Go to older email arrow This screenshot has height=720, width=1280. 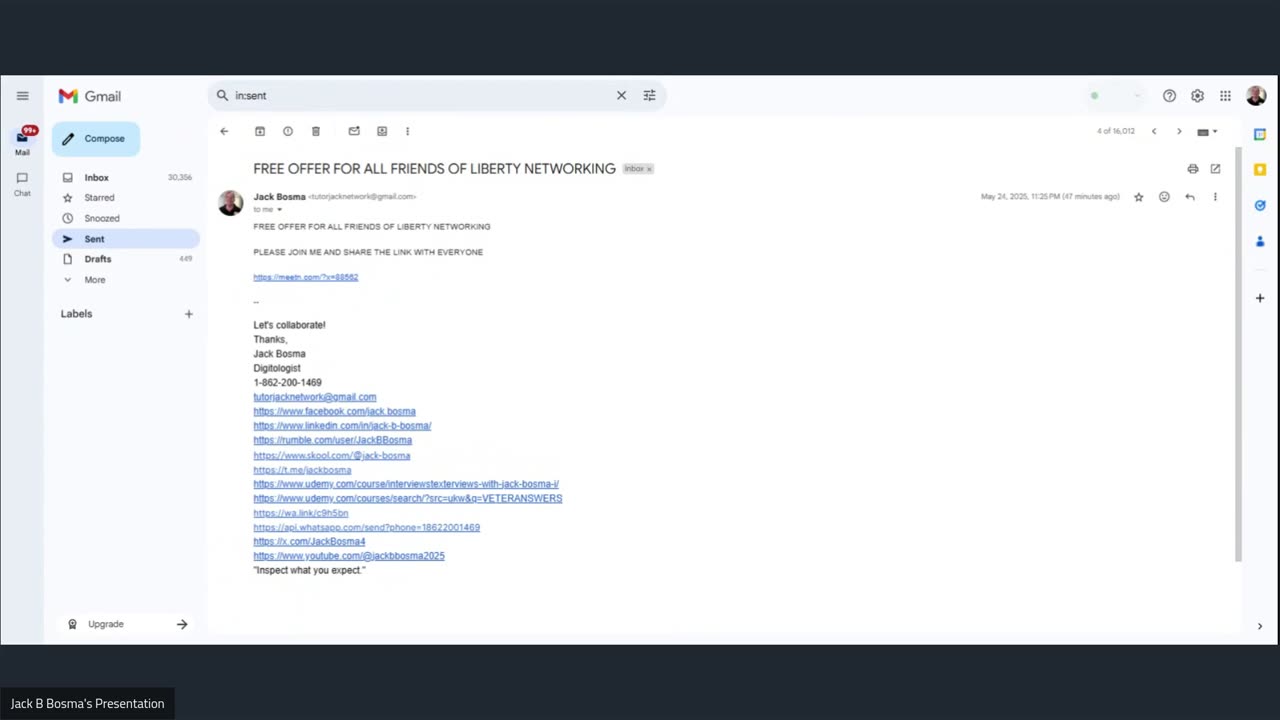point(1179,131)
